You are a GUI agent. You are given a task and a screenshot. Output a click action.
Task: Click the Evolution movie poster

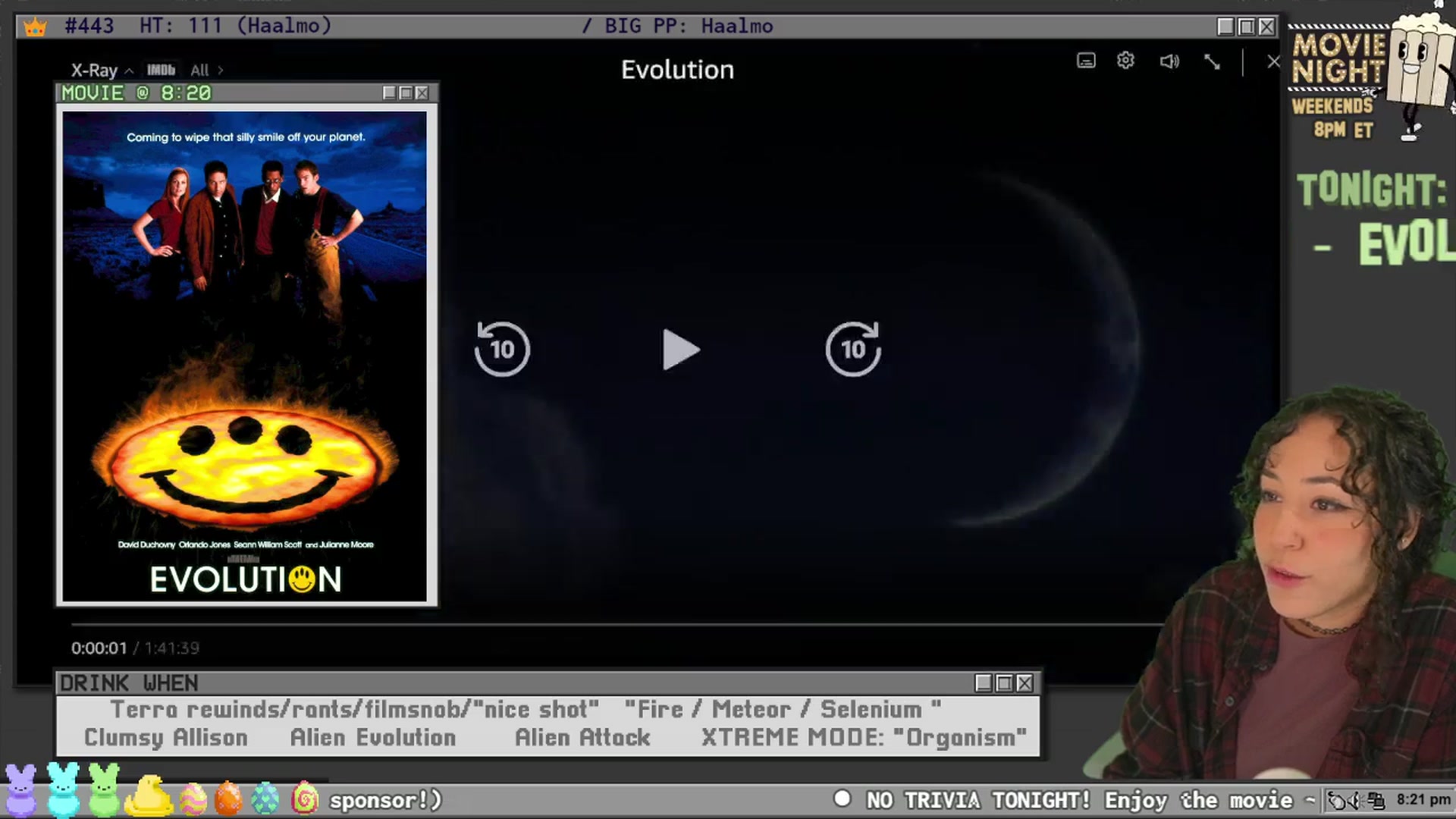244,356
